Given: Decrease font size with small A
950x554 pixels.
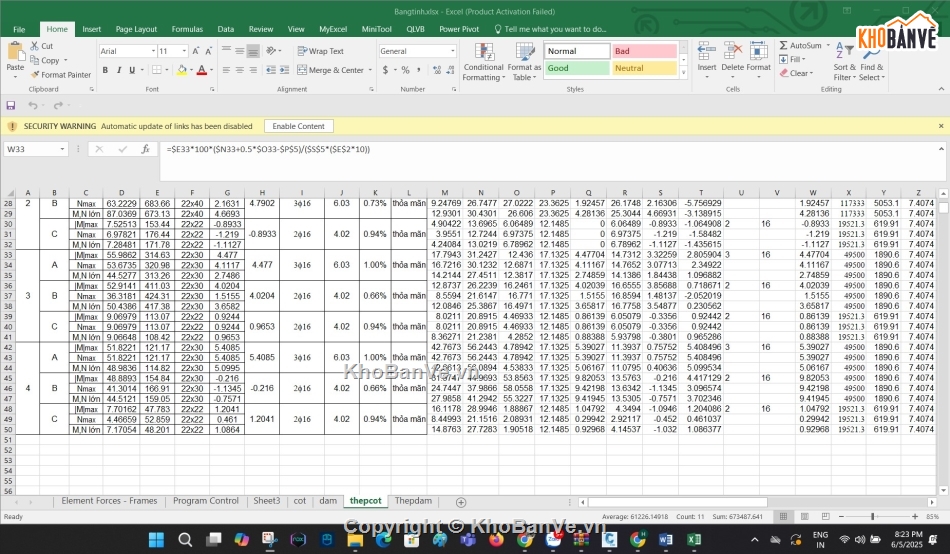Looking at the screenshot, I should pos(208,52).
